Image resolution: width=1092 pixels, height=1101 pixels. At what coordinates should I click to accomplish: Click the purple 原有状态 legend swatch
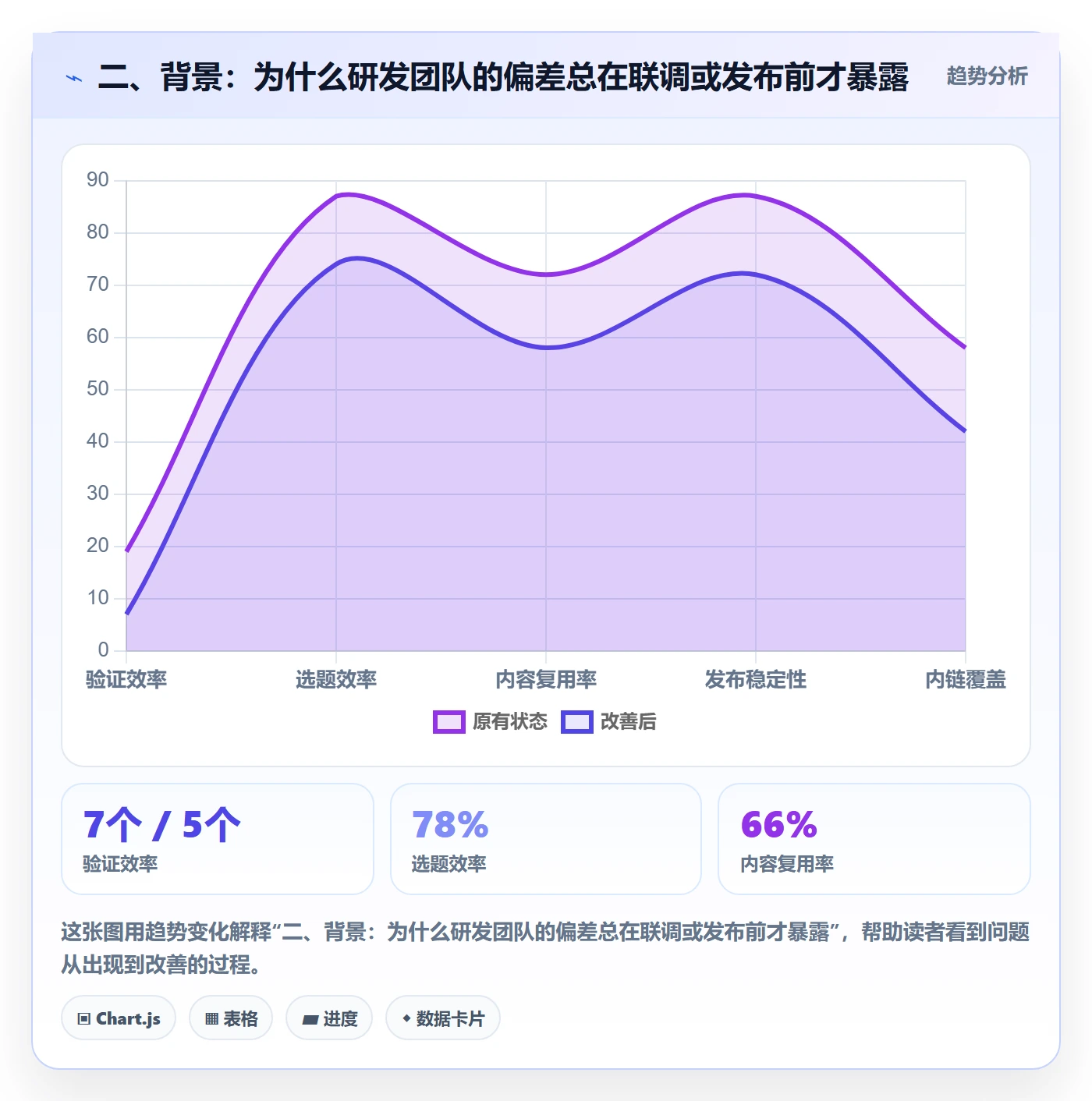pos(449,722)
